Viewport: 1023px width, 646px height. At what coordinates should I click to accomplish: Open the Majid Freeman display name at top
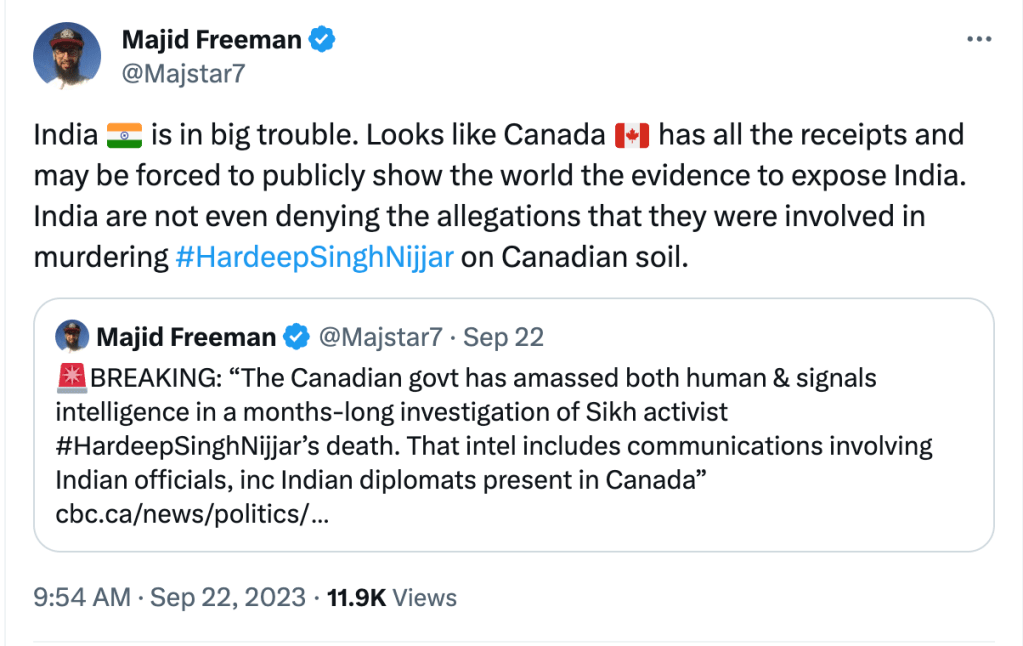point(211,39)
